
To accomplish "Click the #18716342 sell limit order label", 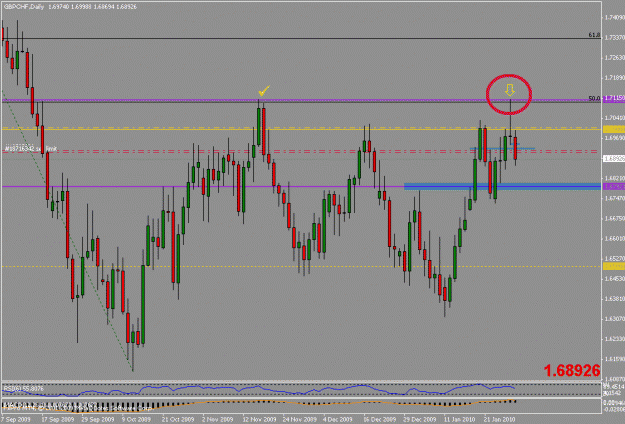I will (x=31, y=149).
